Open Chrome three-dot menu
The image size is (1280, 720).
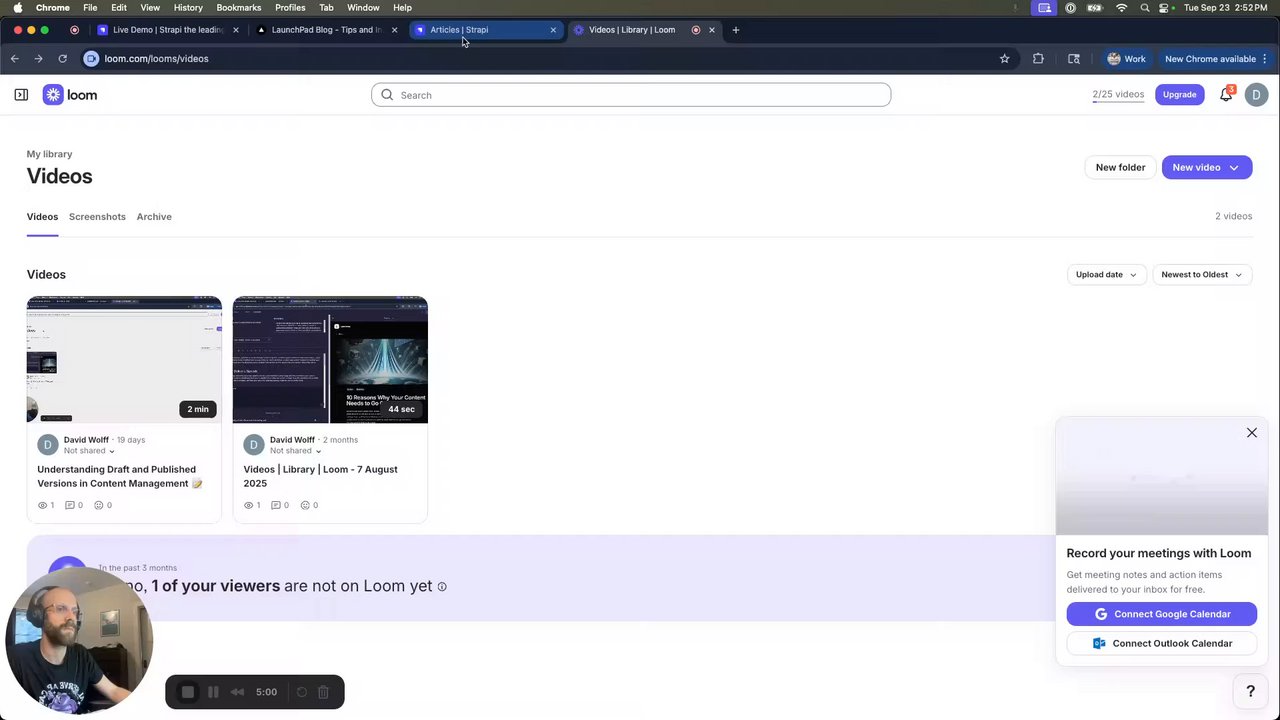[x=1265, y=59]
